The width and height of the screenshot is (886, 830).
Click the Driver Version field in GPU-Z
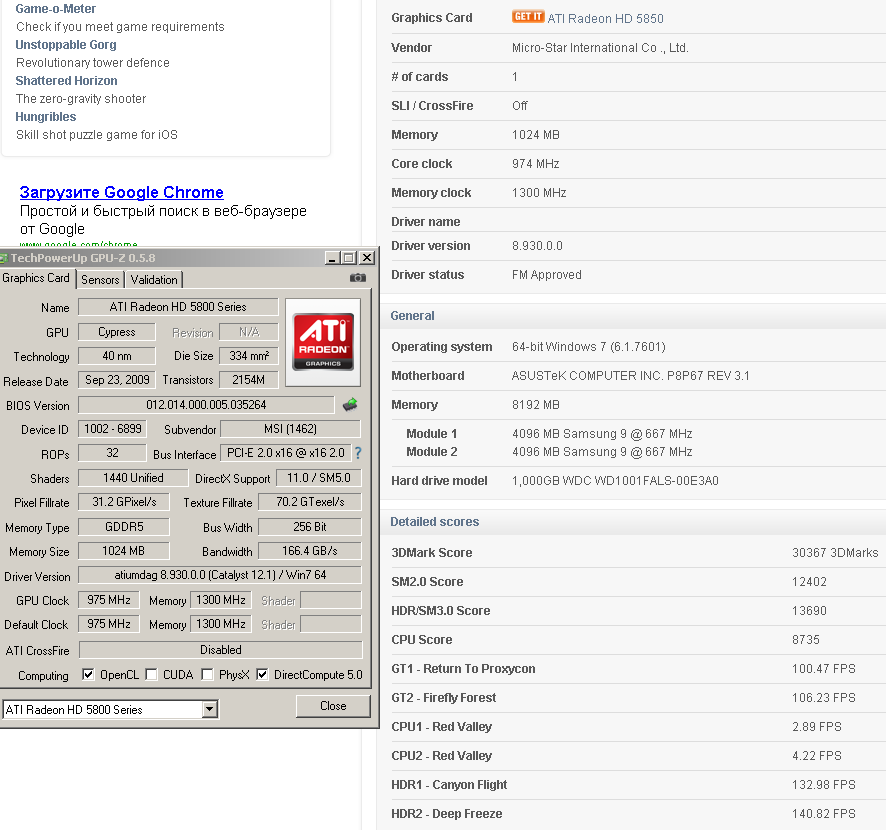pos(220,575)
